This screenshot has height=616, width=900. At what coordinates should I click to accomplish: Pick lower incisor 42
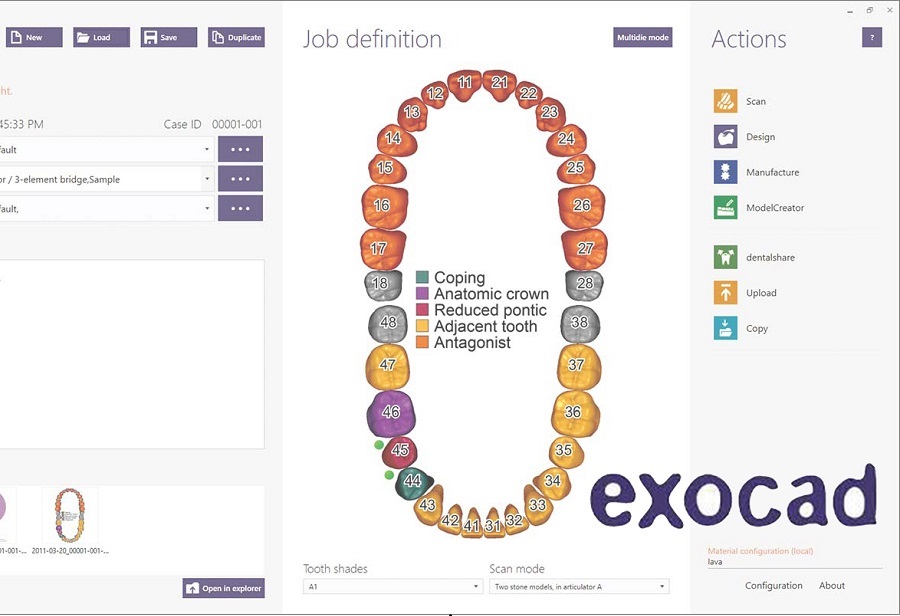[451, 520]
